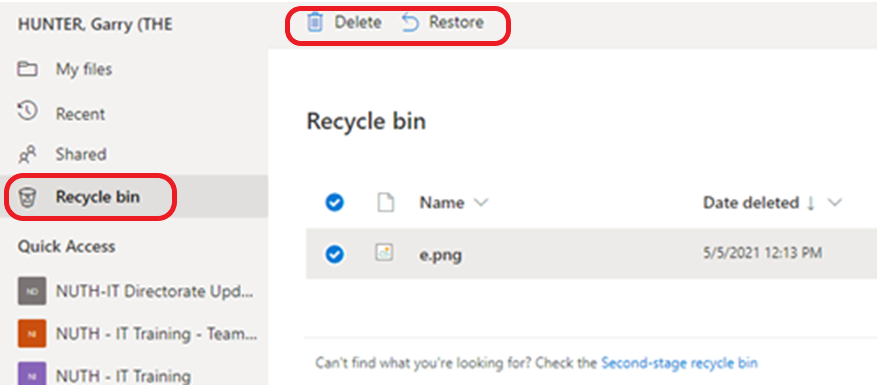Open the Date deleted column dropdown chevron
Image resolution: width=892 pixels, height=391 pixels.
[835, 203]
